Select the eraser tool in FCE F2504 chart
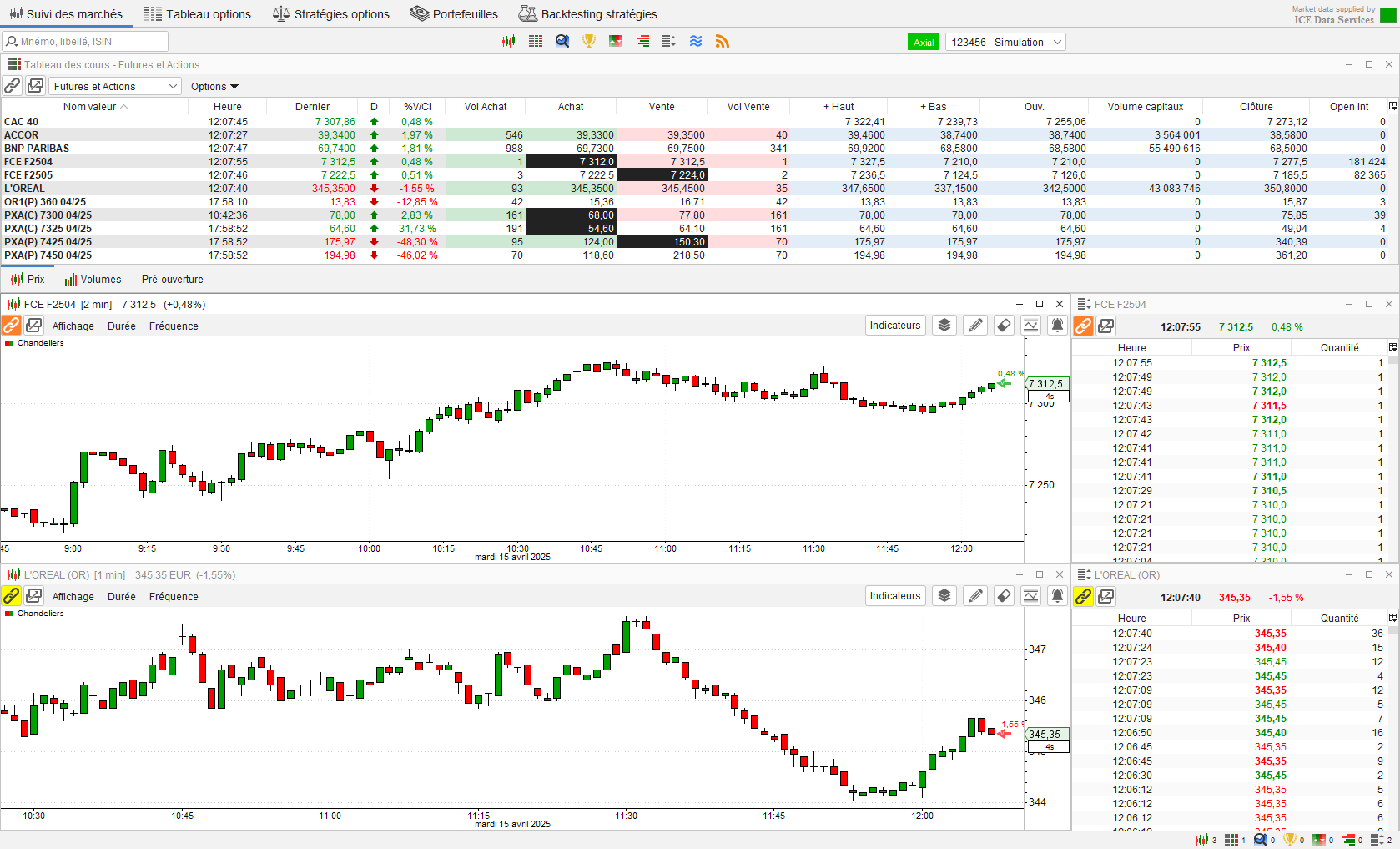1400x849 pixels. click(1005, 326)
